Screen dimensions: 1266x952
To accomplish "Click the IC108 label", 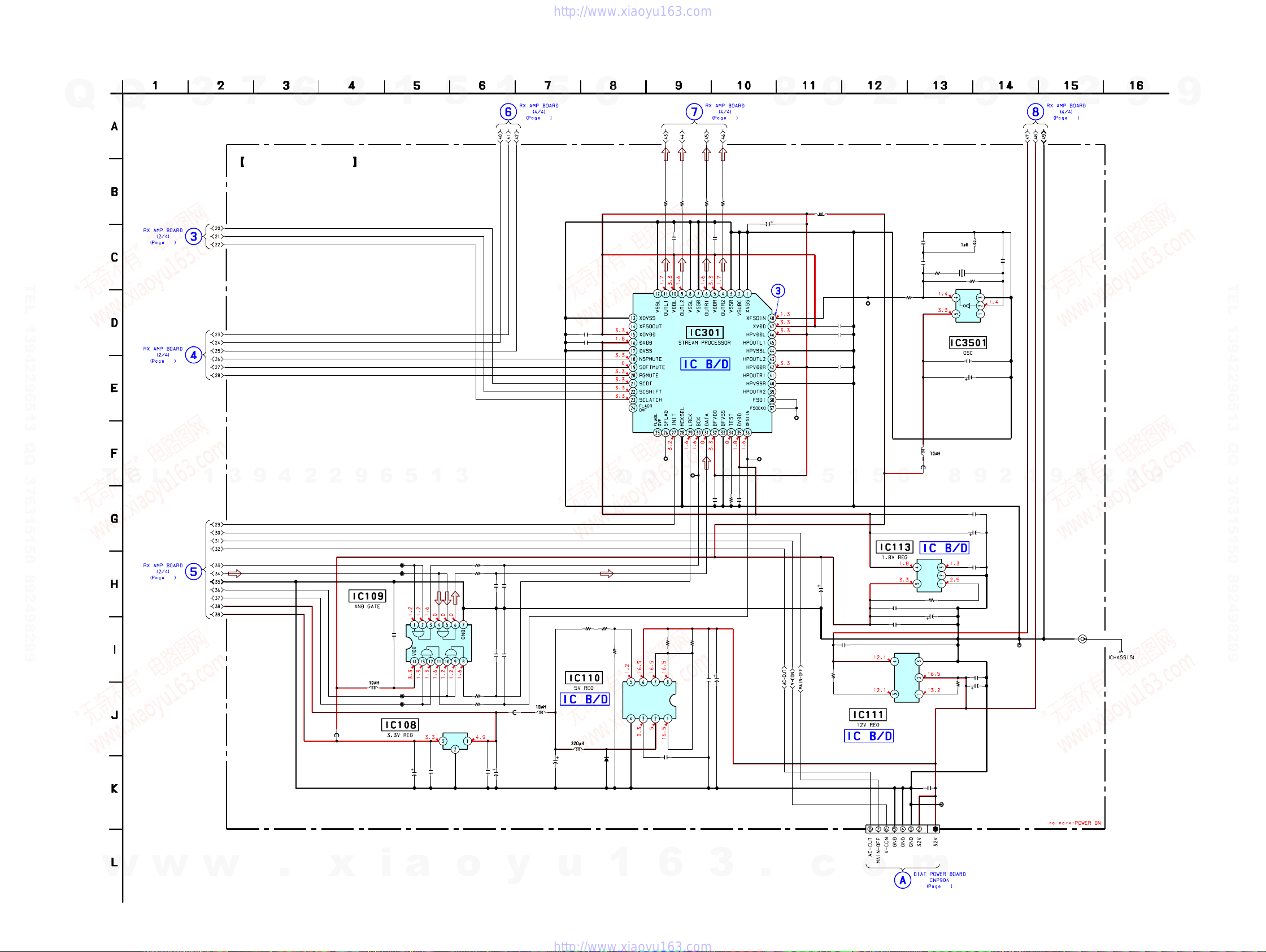I will point(401,725).
